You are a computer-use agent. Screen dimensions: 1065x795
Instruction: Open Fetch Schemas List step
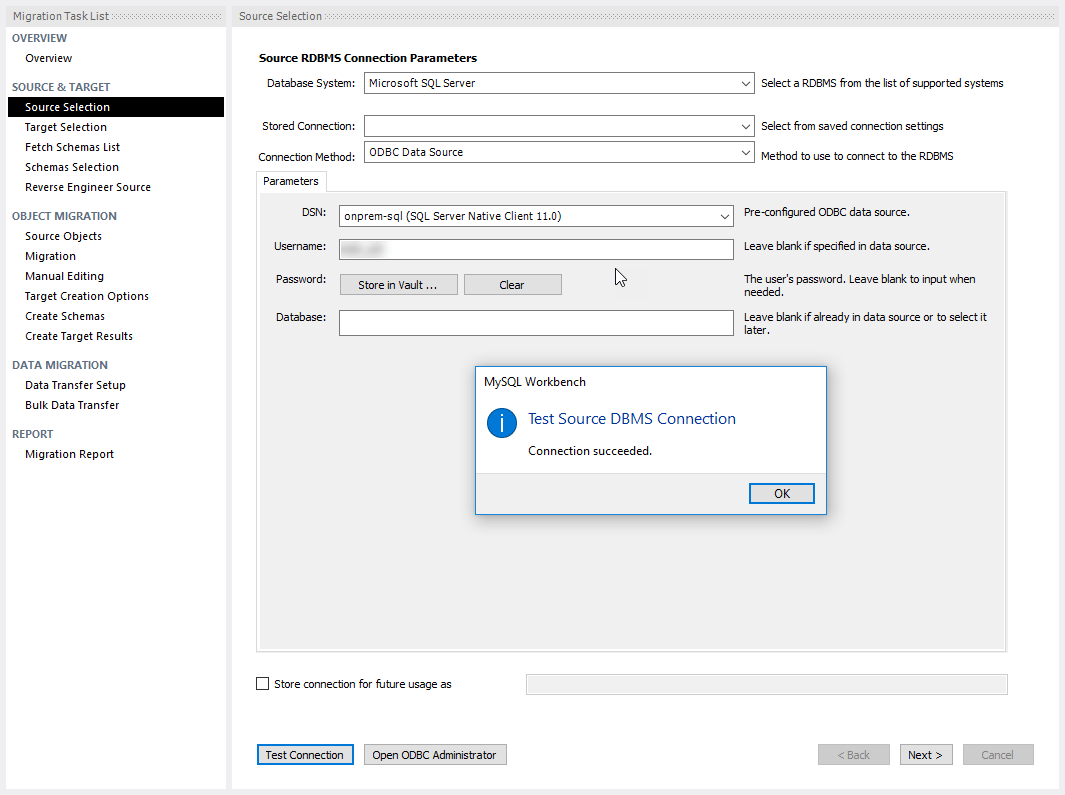pyautogui.click(x=72, y=147)
